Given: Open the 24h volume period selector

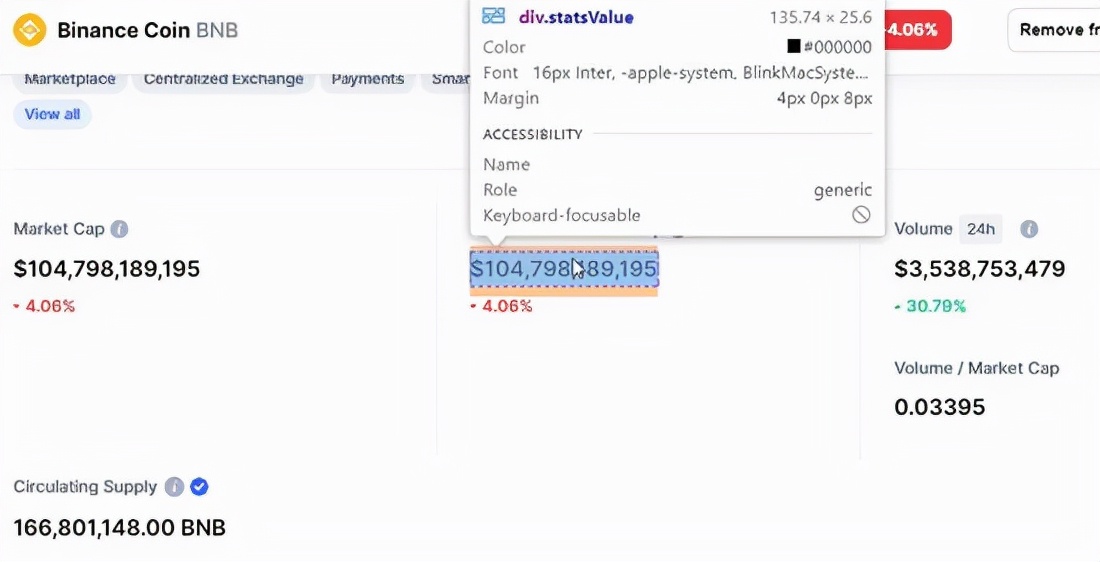Looking at the screenshot, I should pos(981,229).
